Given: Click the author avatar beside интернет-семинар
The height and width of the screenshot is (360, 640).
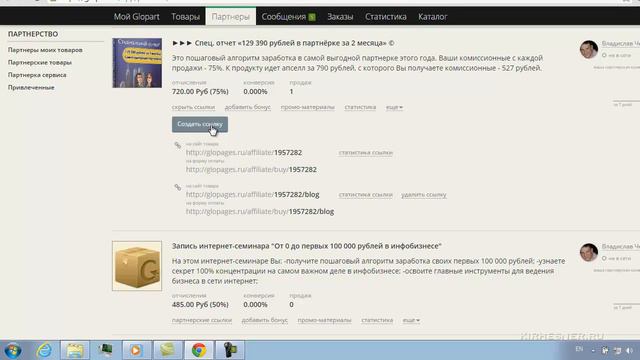Looking at the screenshot, I should pyautogui.click(x=589, y=252).
